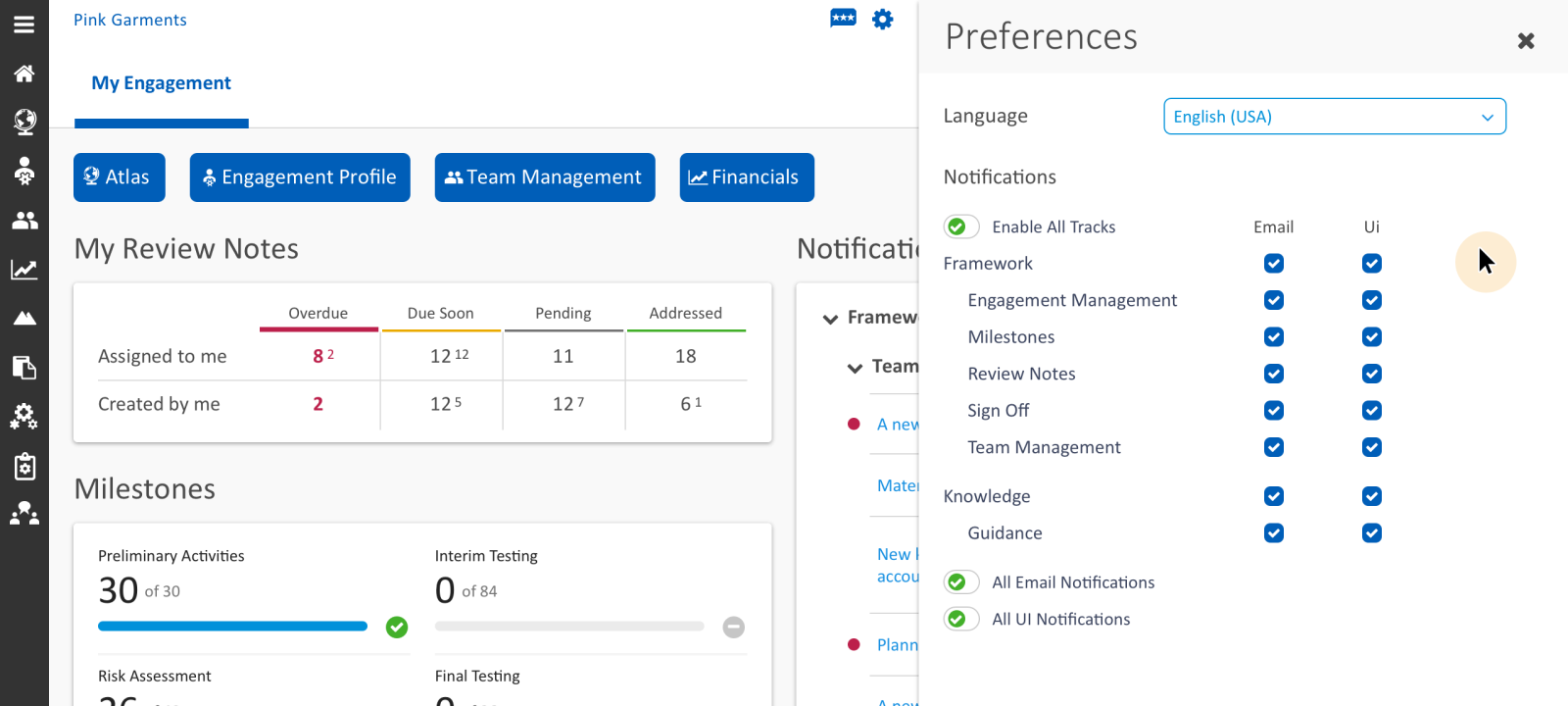Open the chart trend sidebar icon
Screen dimensions: 1568x706
[x=24, y=270]
